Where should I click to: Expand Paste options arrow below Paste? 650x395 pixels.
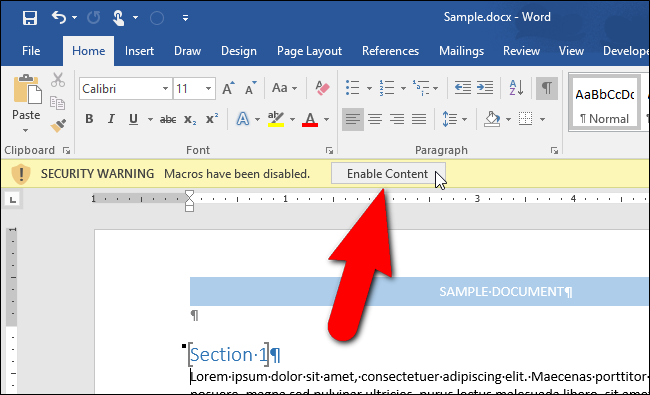(26, 130)
